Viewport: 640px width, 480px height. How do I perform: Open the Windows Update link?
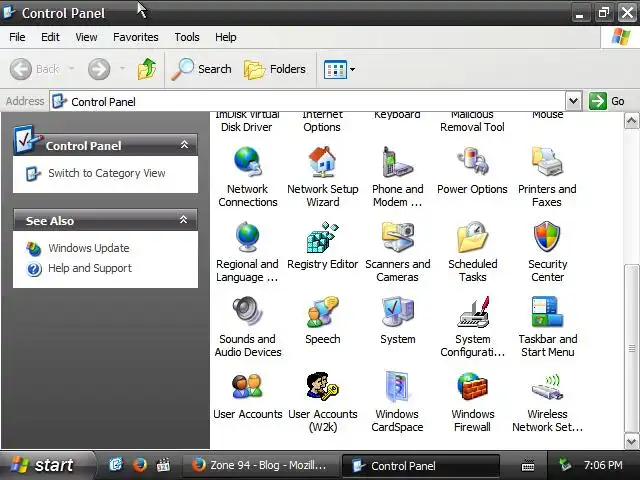[89, 248]
